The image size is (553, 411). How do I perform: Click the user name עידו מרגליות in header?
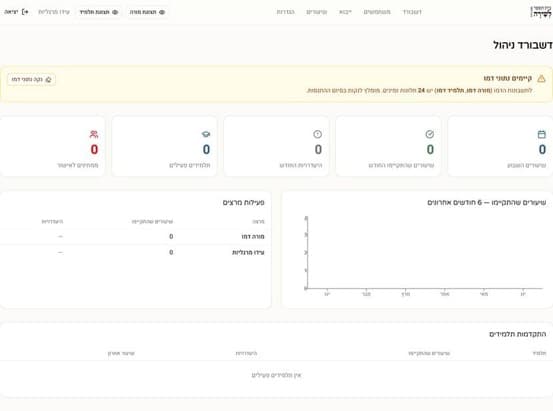[x=54, y=12]
